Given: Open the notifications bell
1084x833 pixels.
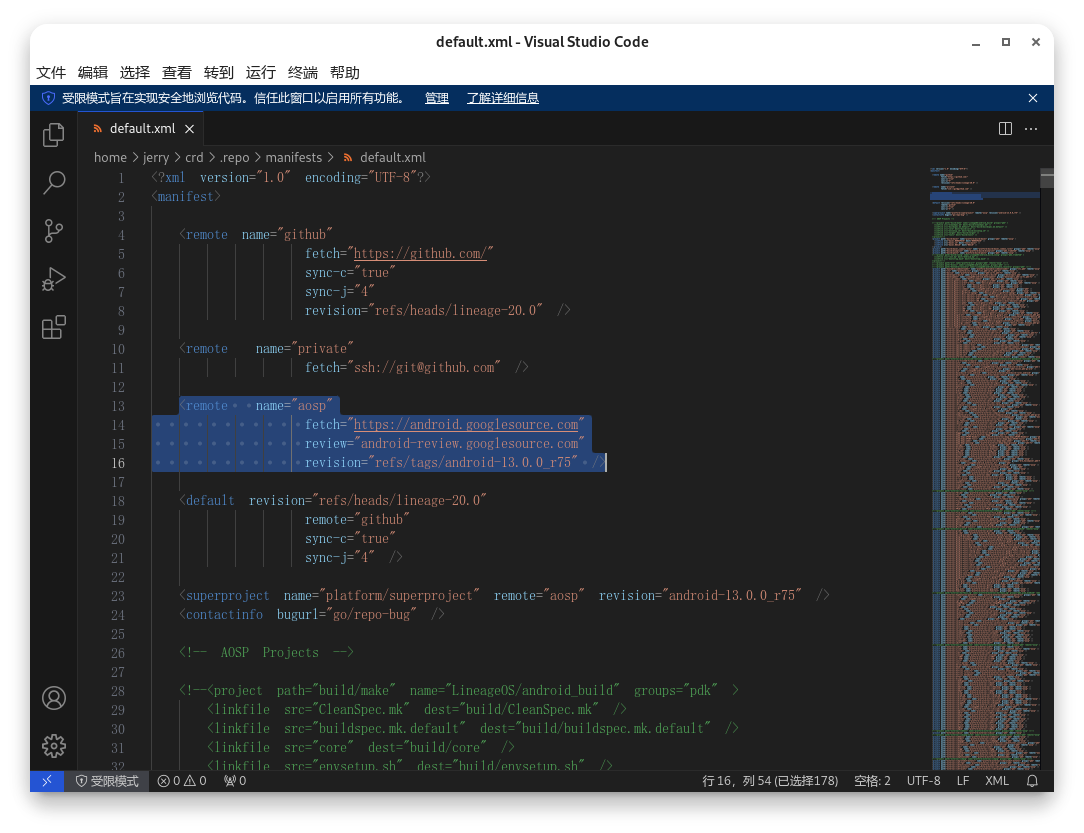Looking at the screenshot, I should 1032,781.
